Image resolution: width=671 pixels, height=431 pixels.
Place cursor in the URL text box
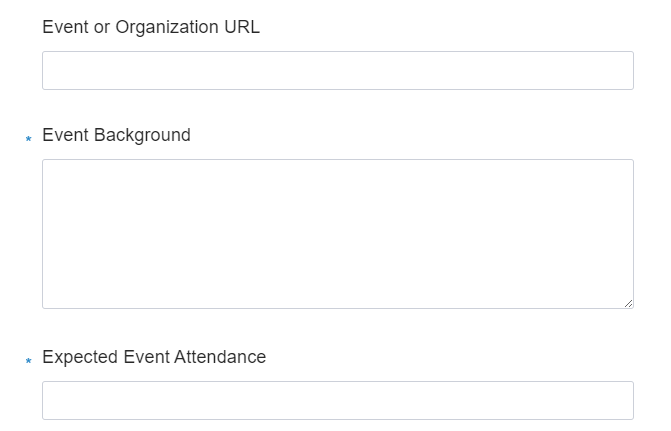click(x=337, y=71)
